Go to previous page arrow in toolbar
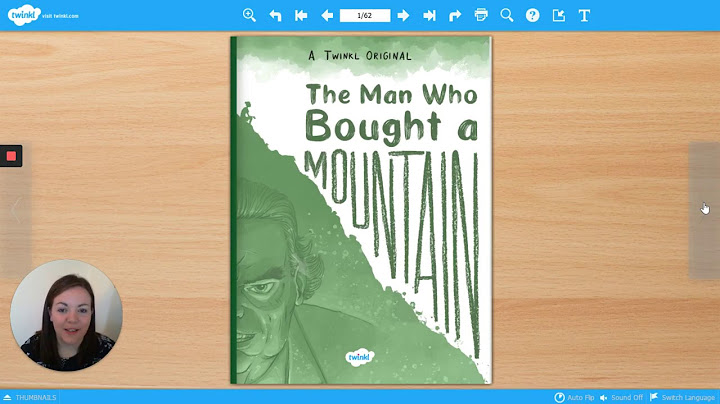Screen dimensions: 720x404 [327, 16]
